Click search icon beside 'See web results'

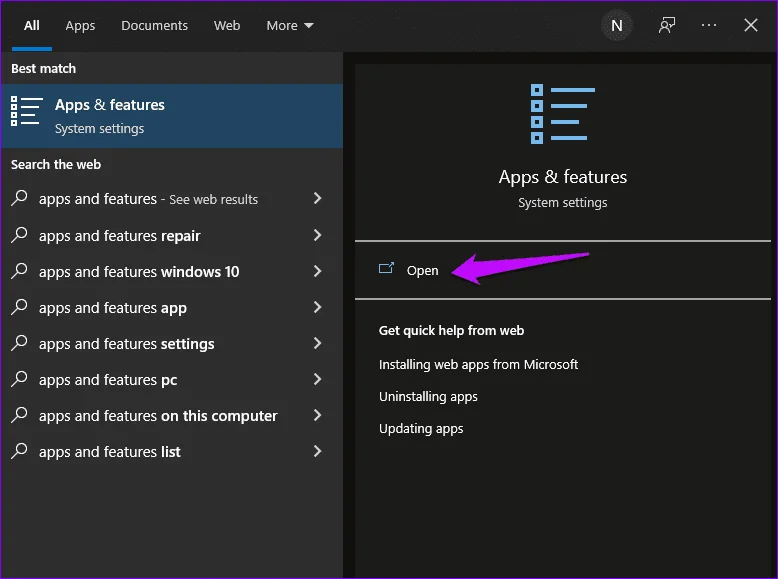pos(19,198)
